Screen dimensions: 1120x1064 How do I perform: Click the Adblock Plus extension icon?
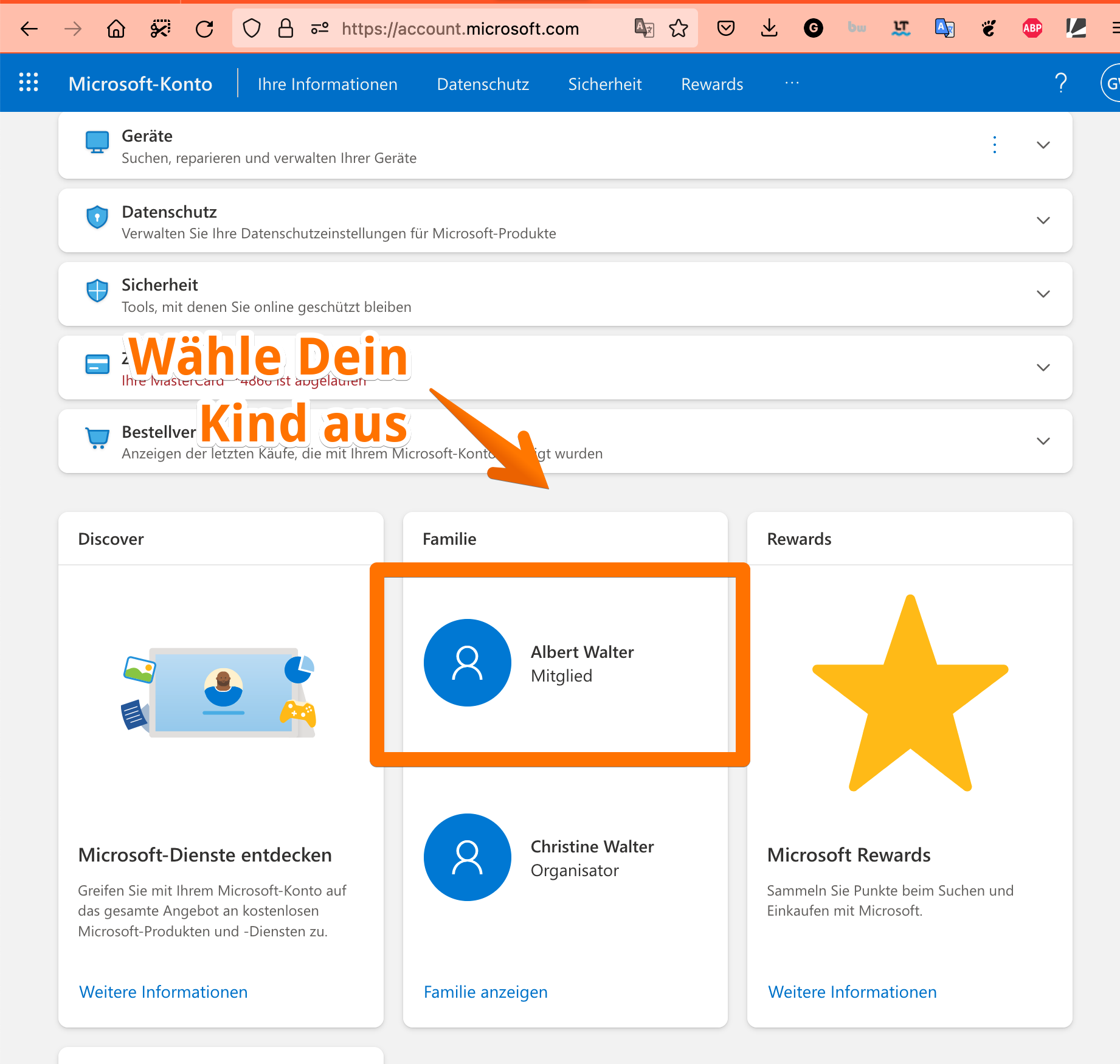1033,28
